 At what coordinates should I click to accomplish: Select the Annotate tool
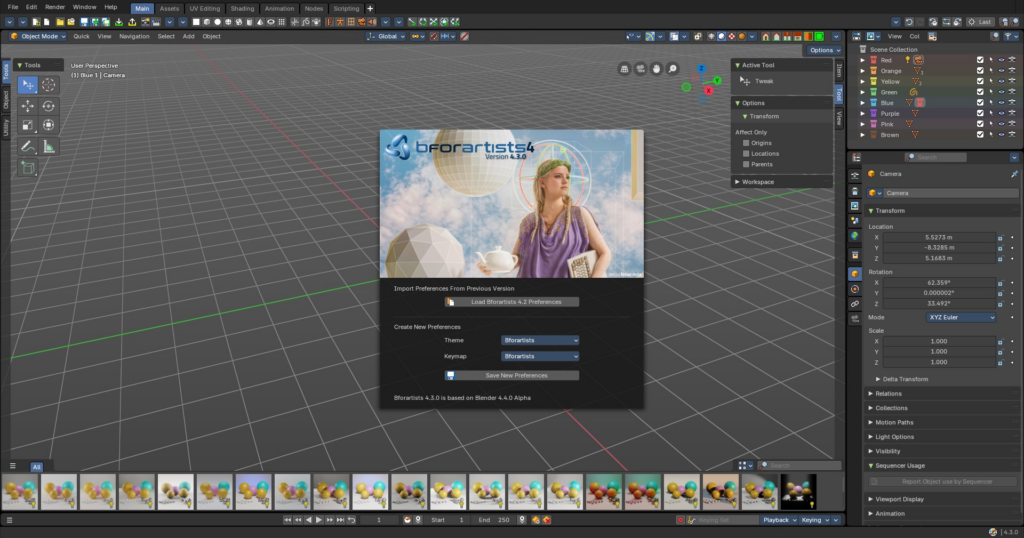[x=27, y=146]
